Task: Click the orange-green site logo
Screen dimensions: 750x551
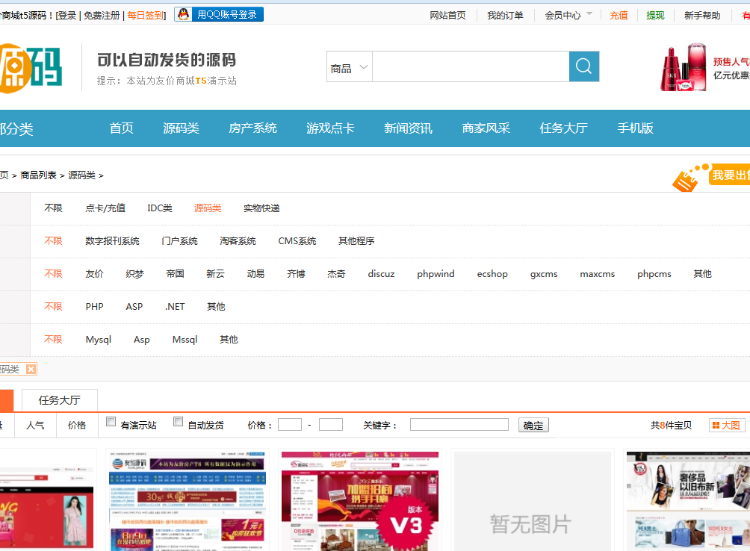Action: pyautogui.click(x=31, y=67)
